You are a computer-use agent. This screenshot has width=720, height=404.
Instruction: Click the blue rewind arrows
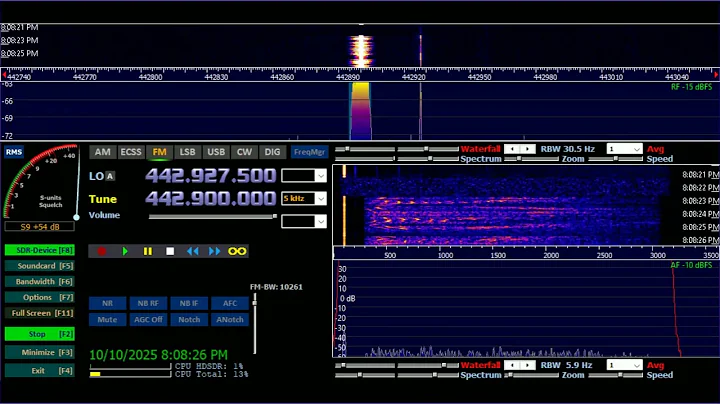[192, 251]
